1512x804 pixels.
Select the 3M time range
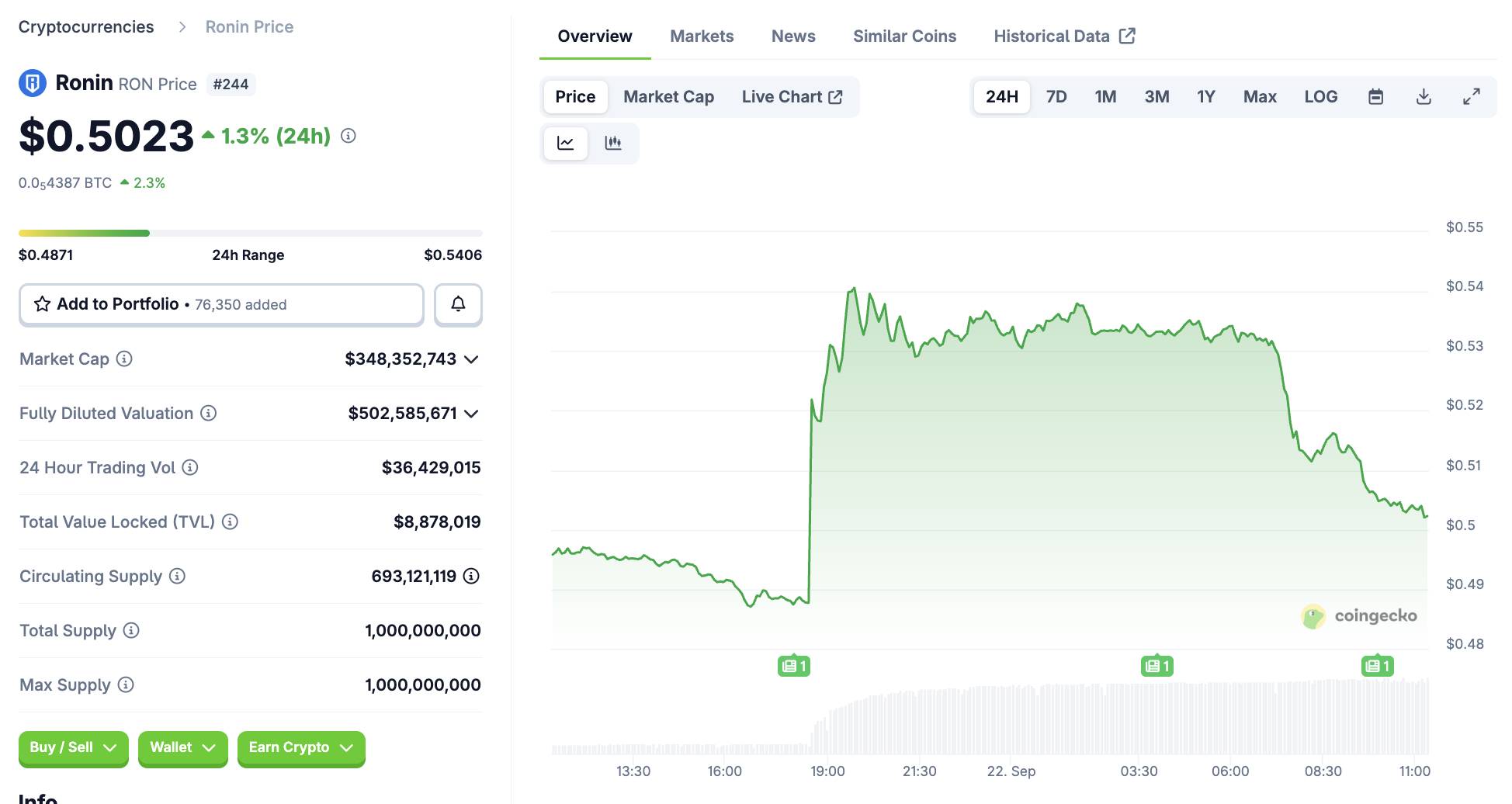[x=1157, y=97]
